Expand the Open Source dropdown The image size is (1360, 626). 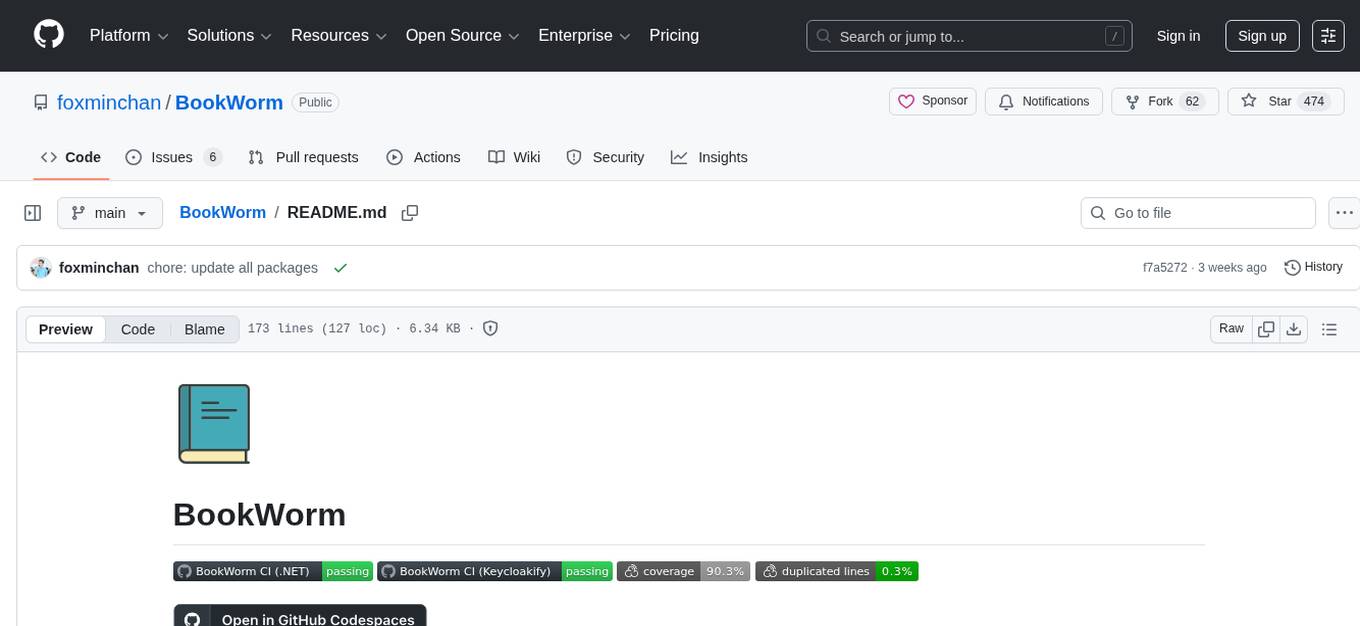(x=462, y=36)
